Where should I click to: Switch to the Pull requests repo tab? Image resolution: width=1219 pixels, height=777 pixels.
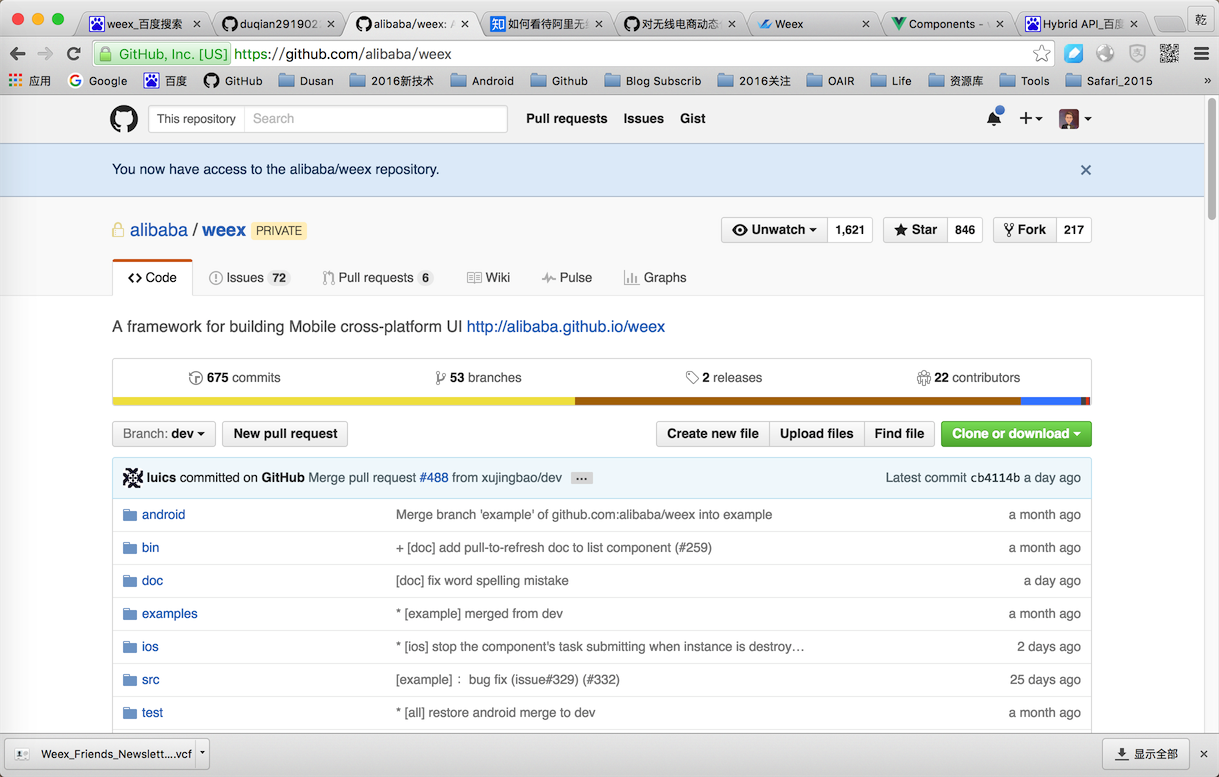377,278
